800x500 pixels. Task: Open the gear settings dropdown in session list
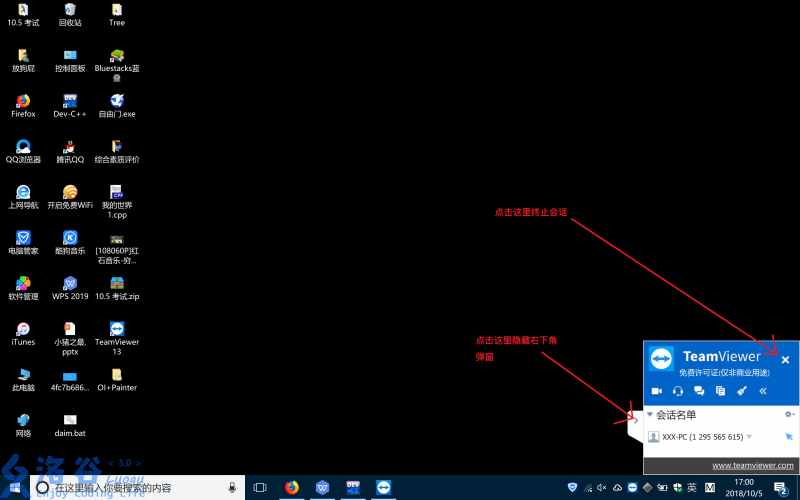[x=788, y=414]
